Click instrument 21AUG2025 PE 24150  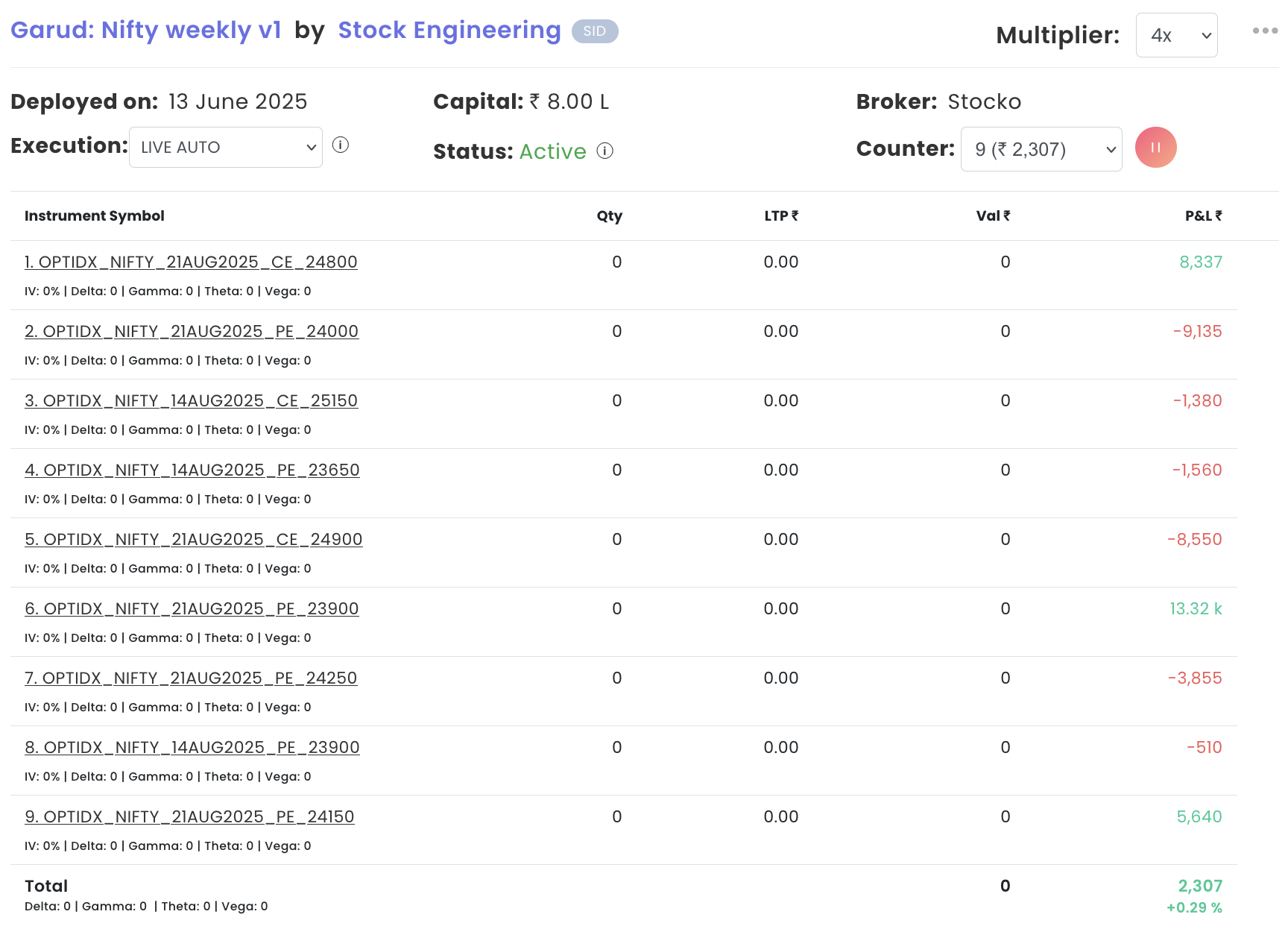[x=189, y=817]
